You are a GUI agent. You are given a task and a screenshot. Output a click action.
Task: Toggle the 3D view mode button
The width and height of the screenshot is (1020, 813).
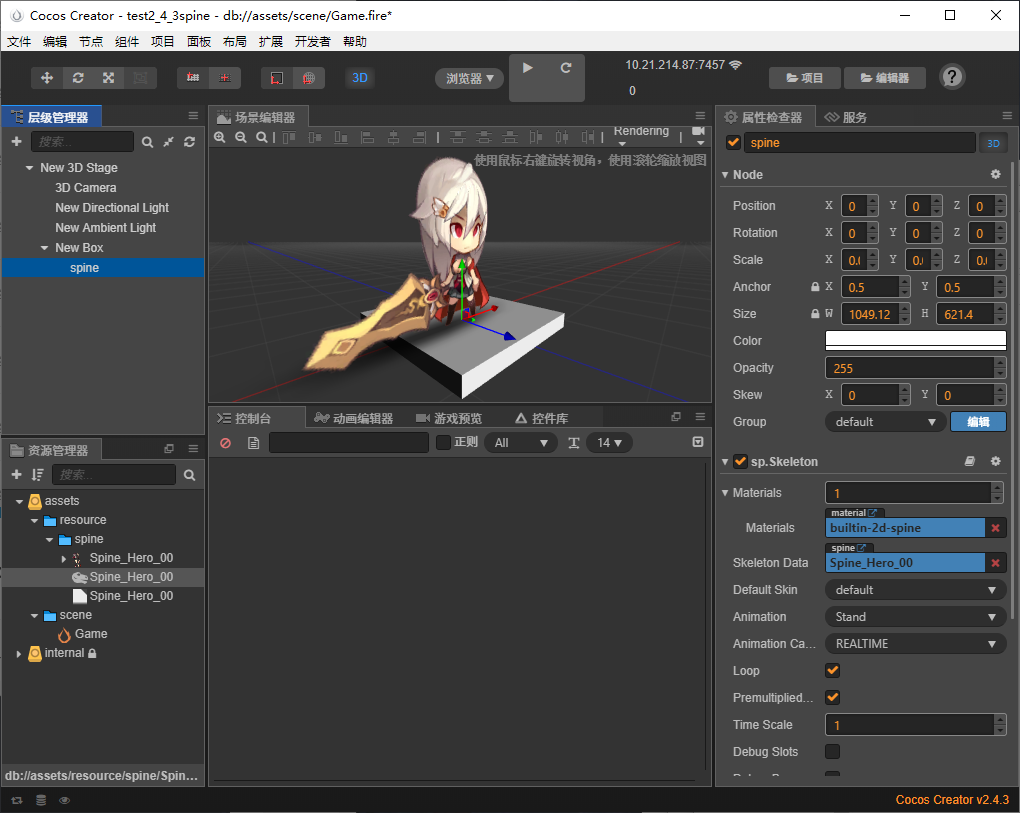360,78
